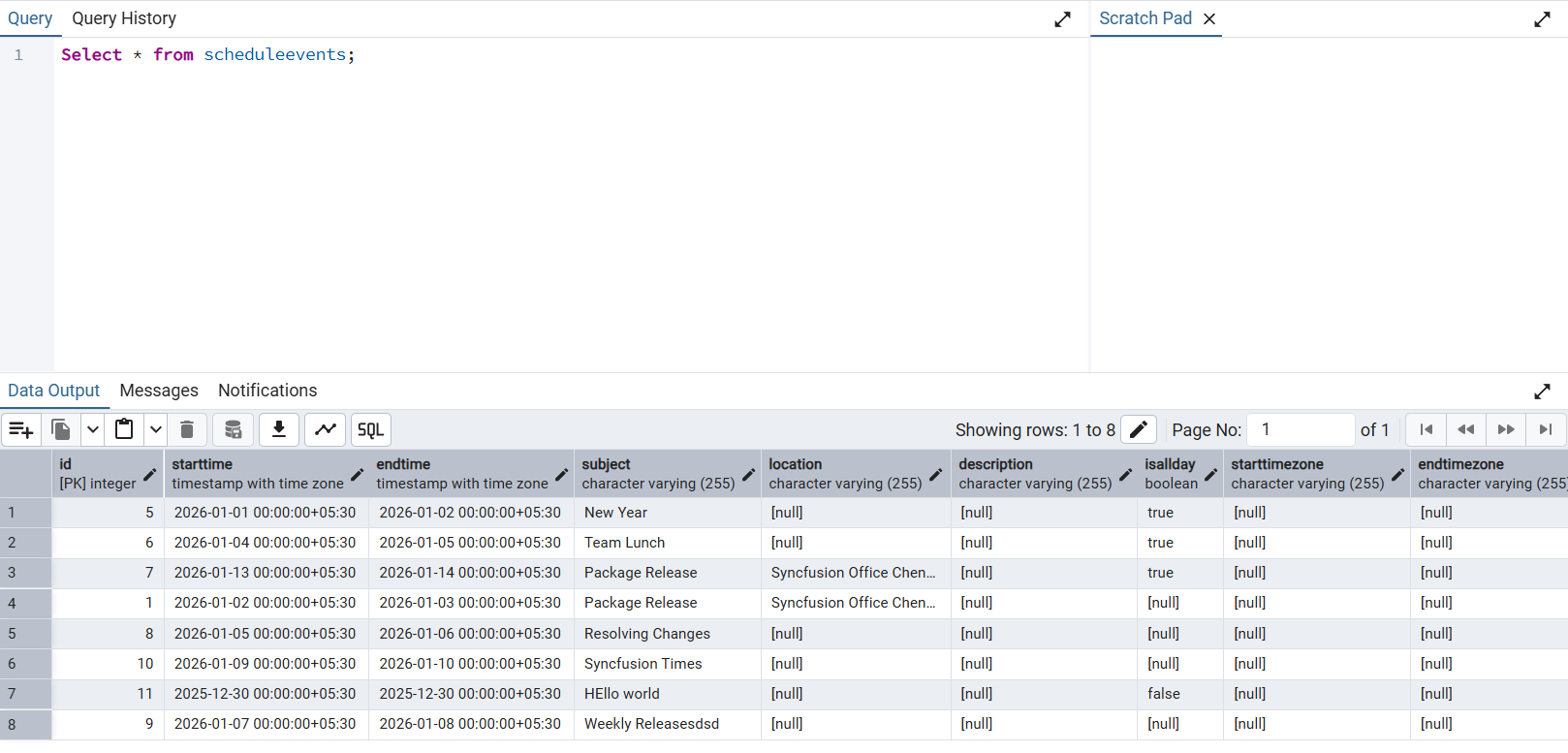Open the paste options dropdown arrow
The height and width of the screenshot is (753, 1568).
tap(156, 429)
